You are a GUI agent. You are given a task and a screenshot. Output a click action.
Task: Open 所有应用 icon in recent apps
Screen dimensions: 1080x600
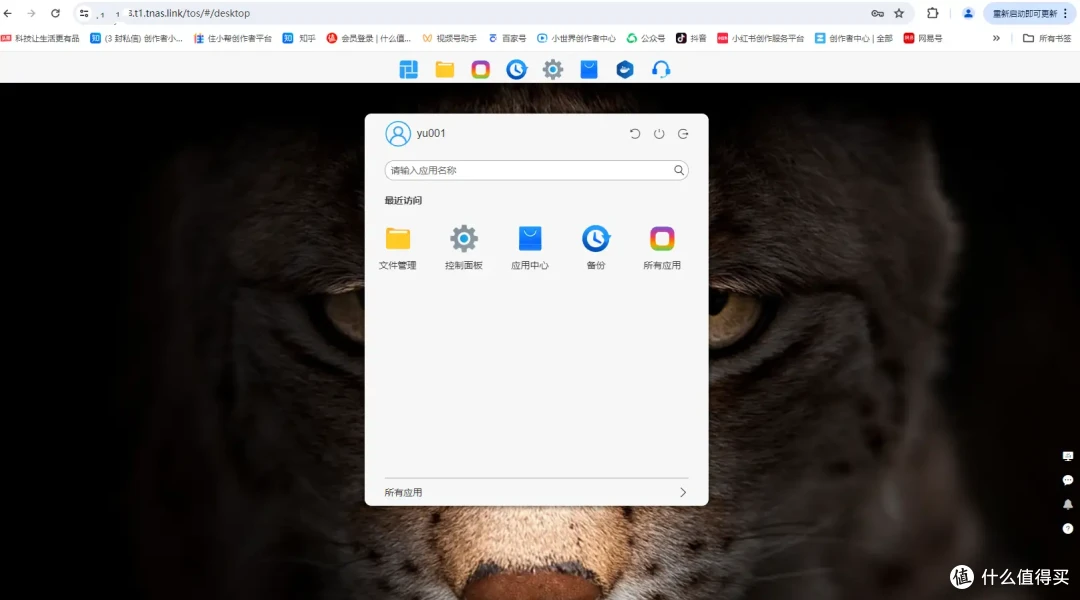(662, 248)
